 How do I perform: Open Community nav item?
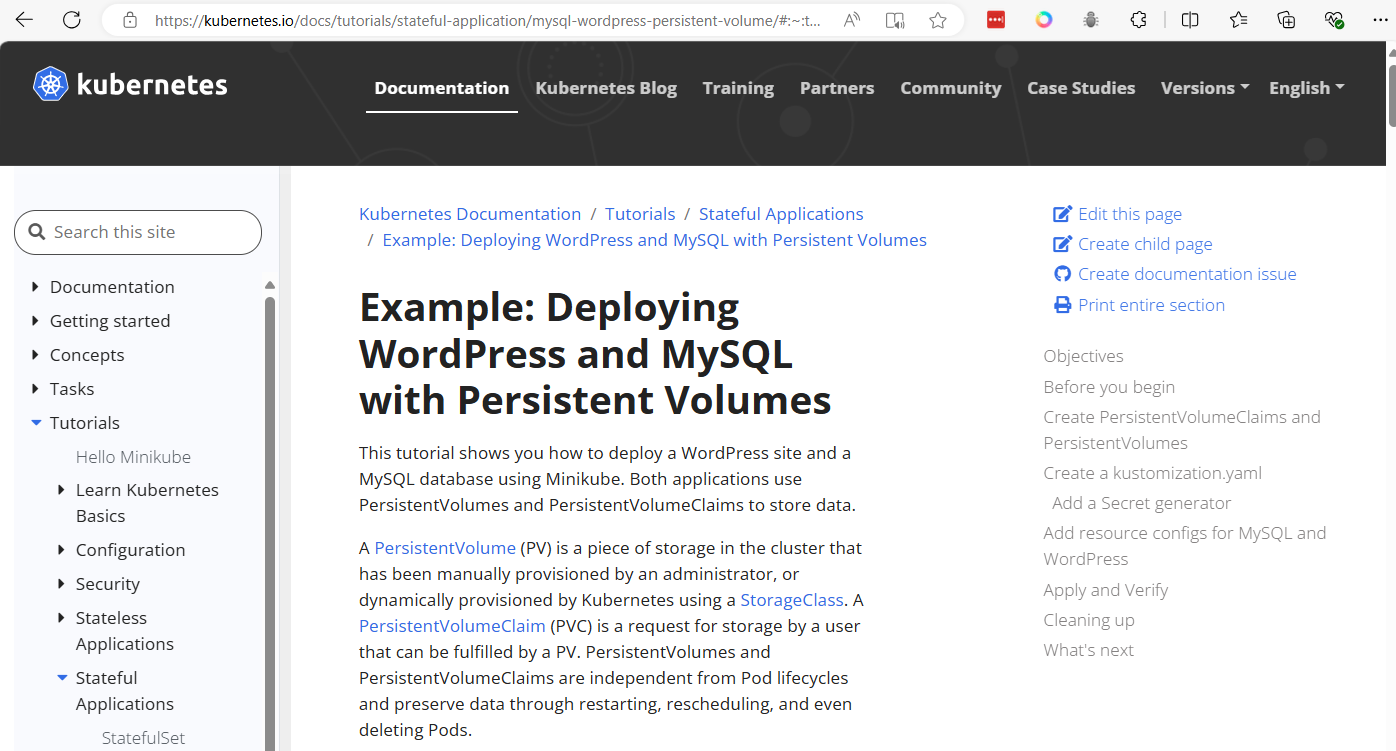[951, 88]
